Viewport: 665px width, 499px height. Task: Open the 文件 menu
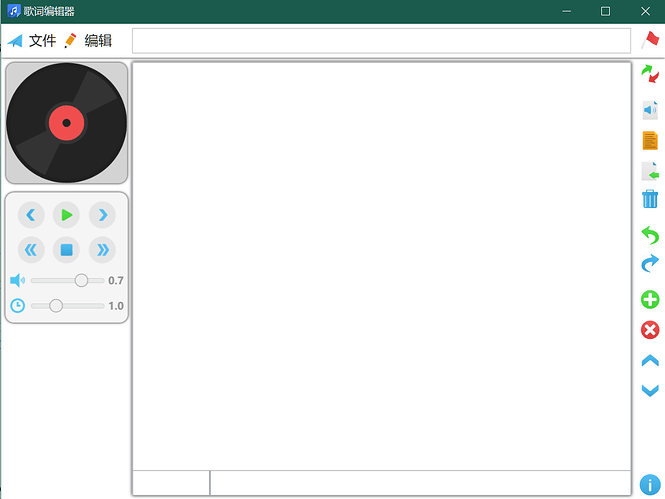[42, 41]
